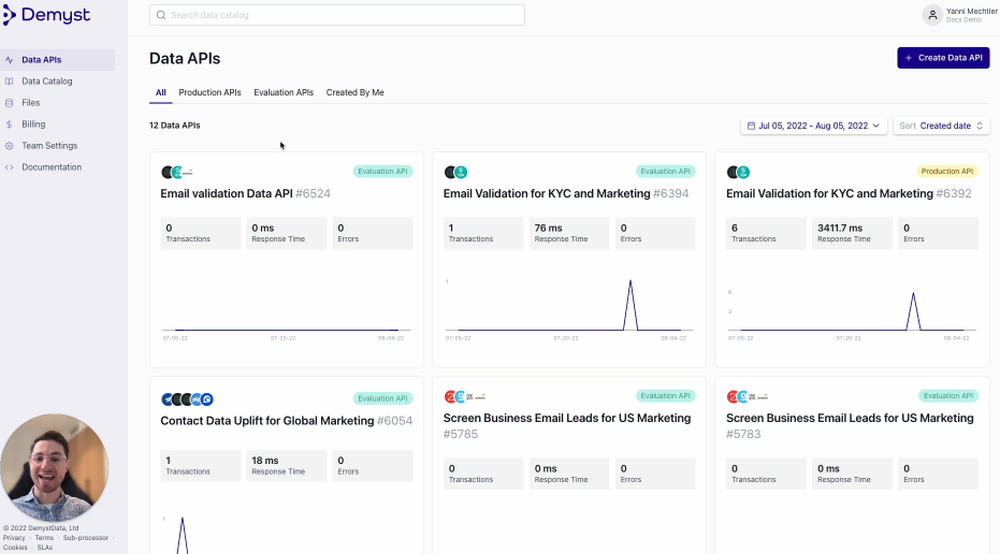This screenshot has height=554, width=1000.
Task: Click the user profile avatar icon
Action: point(932,15)
